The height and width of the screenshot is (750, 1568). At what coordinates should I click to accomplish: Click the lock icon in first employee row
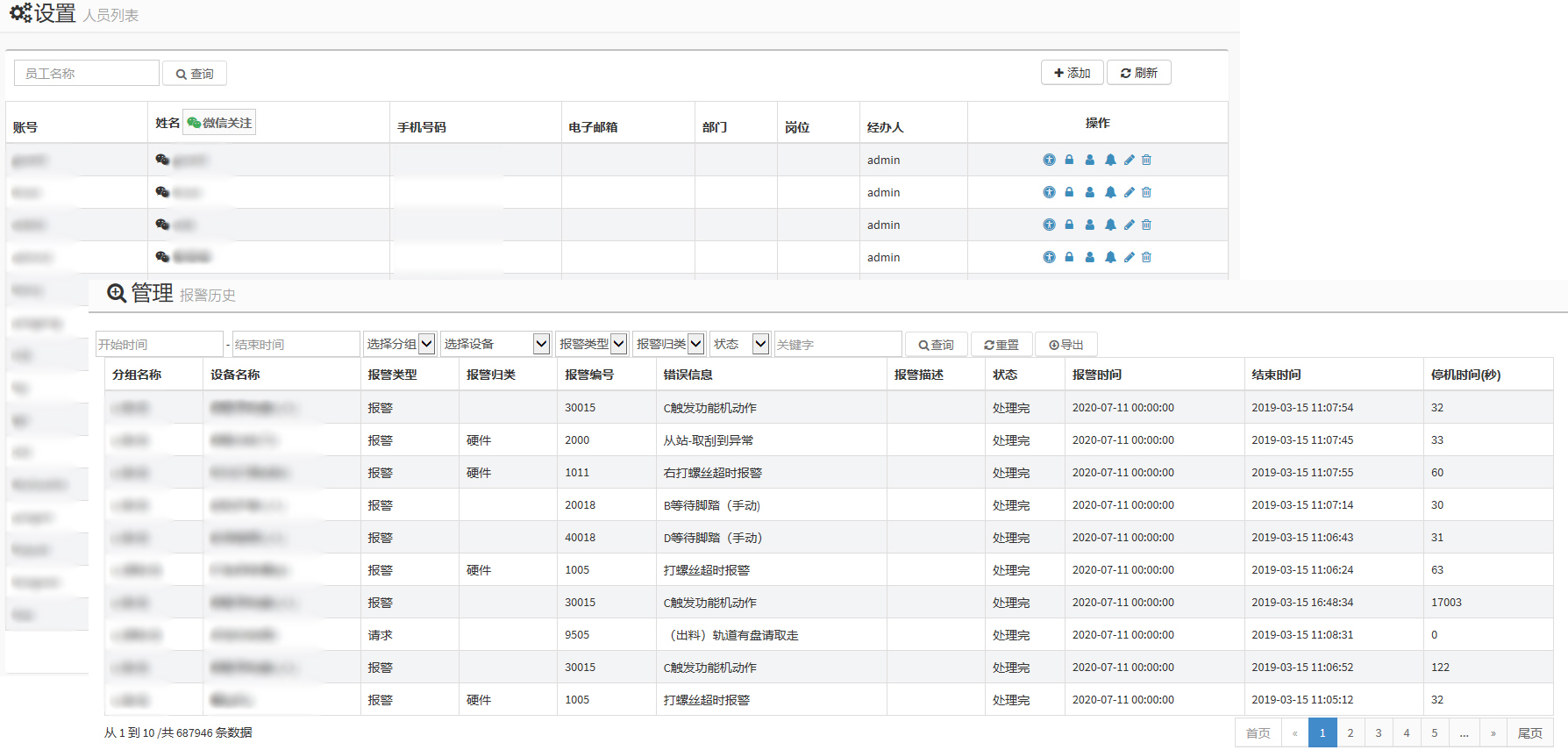pyautogui.click(x=1069, y=160)
